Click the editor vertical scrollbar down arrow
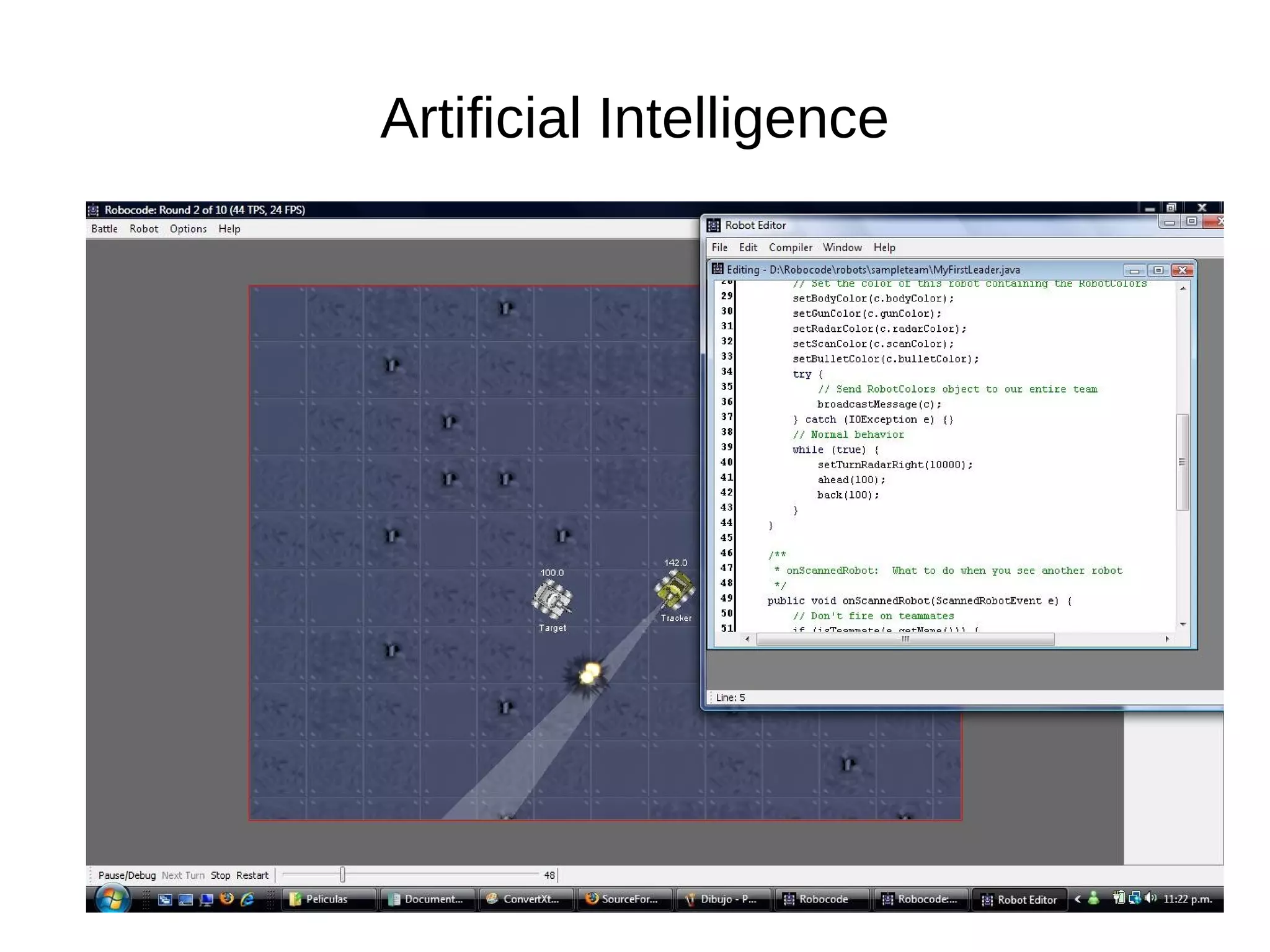This screenshot has height=952, width=1270. click(1183, 624)
